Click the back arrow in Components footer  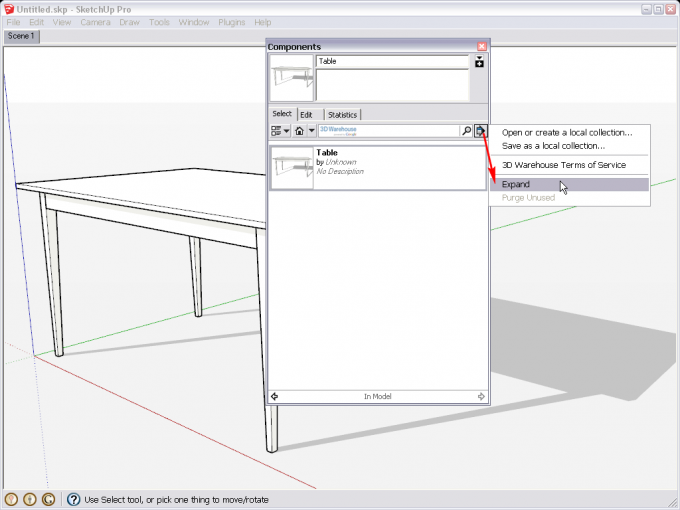(275, 396)
